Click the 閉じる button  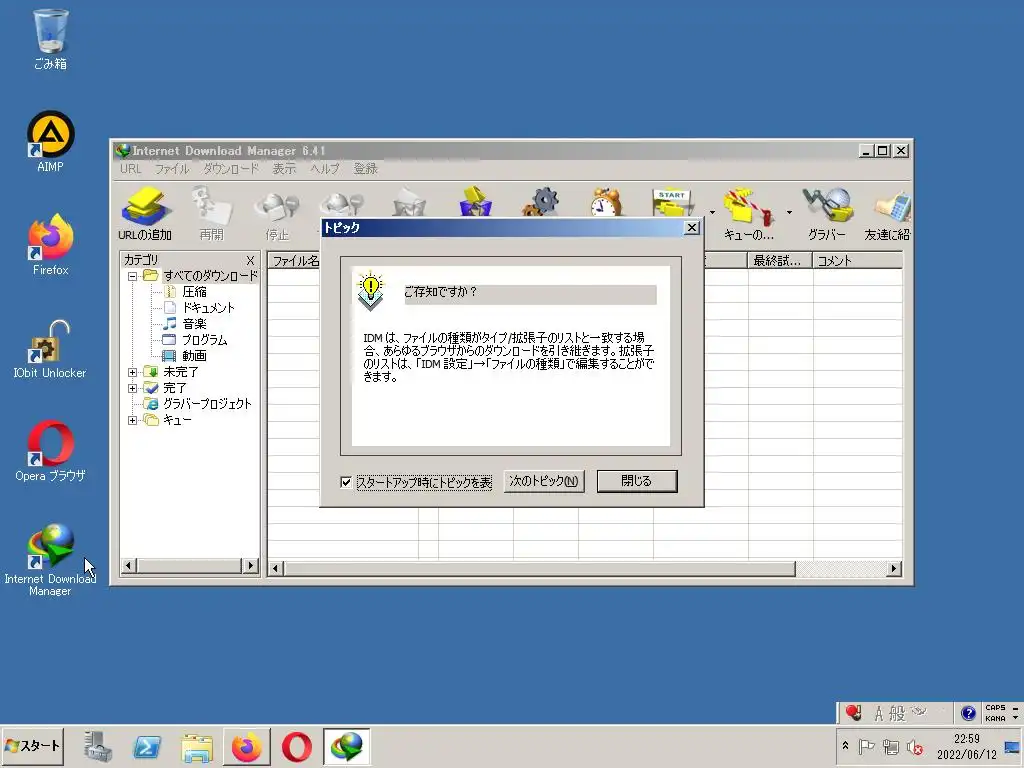pyautogui.click(x=637, y=481)
